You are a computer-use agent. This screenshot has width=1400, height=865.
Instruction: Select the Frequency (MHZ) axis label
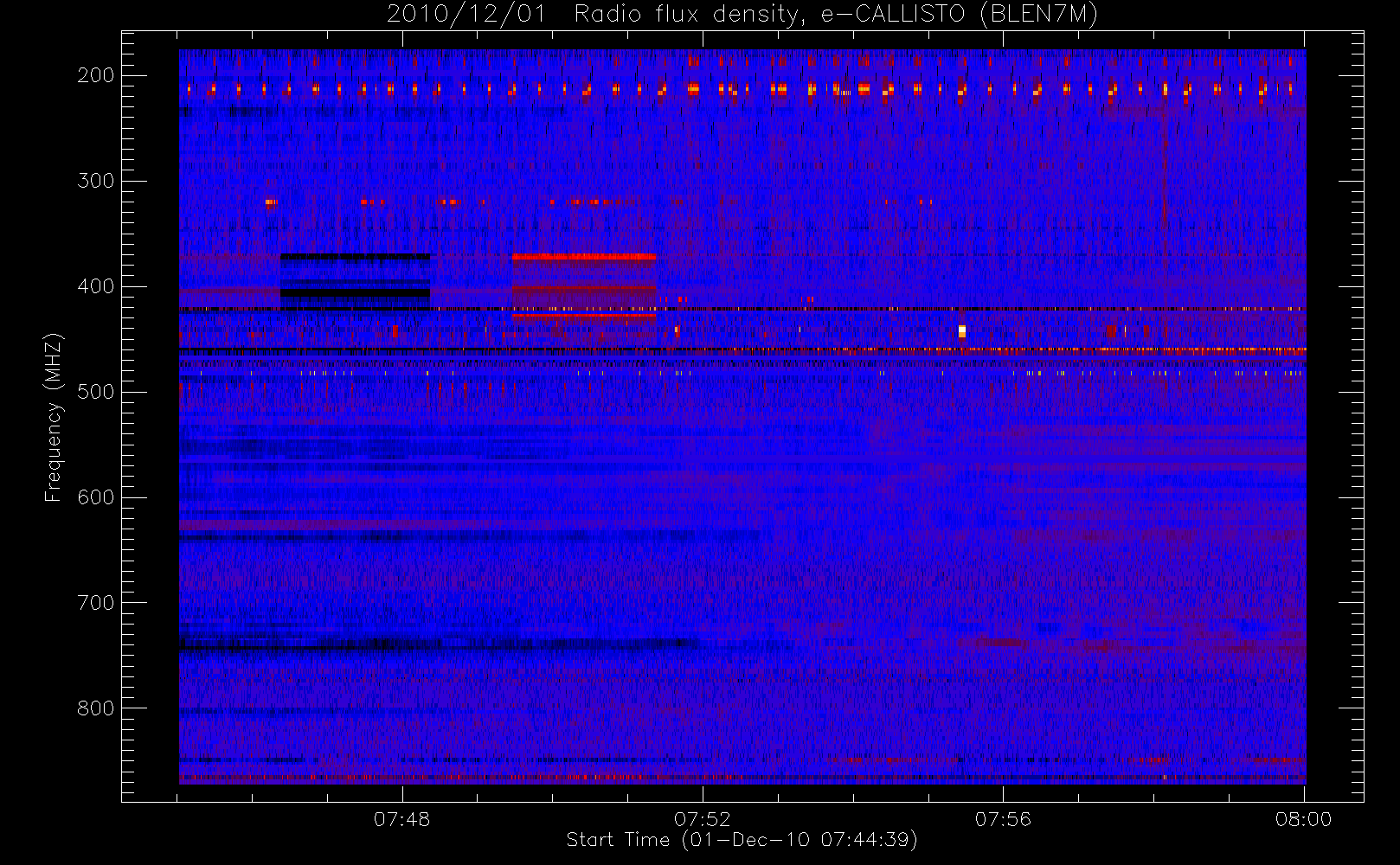coord(54,417)
